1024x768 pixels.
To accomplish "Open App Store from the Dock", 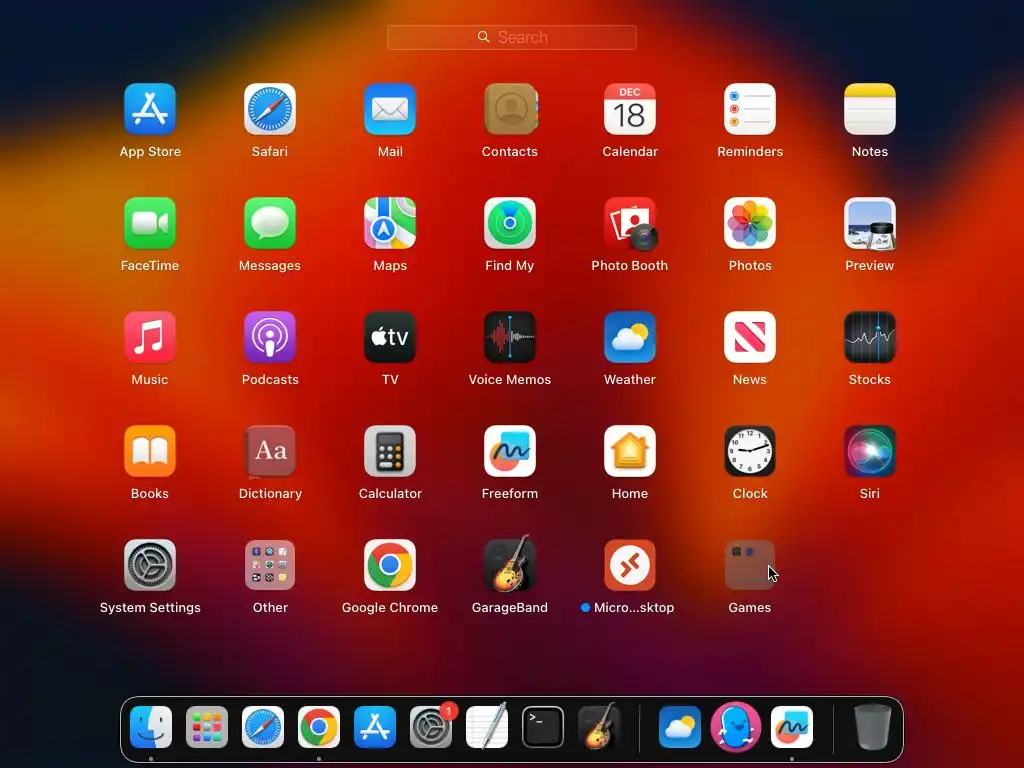I will tap(375, 727).
